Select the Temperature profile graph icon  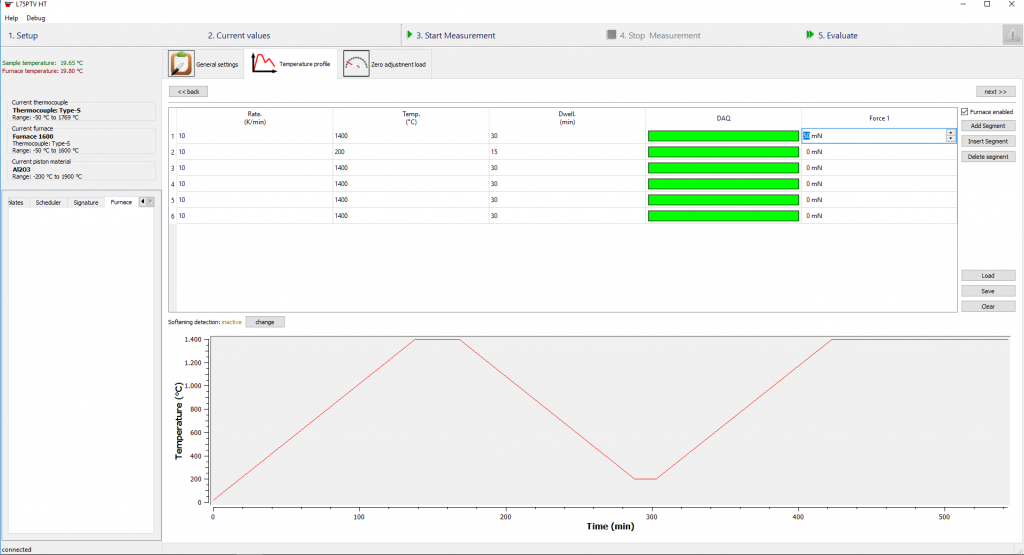click(x=263, y=64)
